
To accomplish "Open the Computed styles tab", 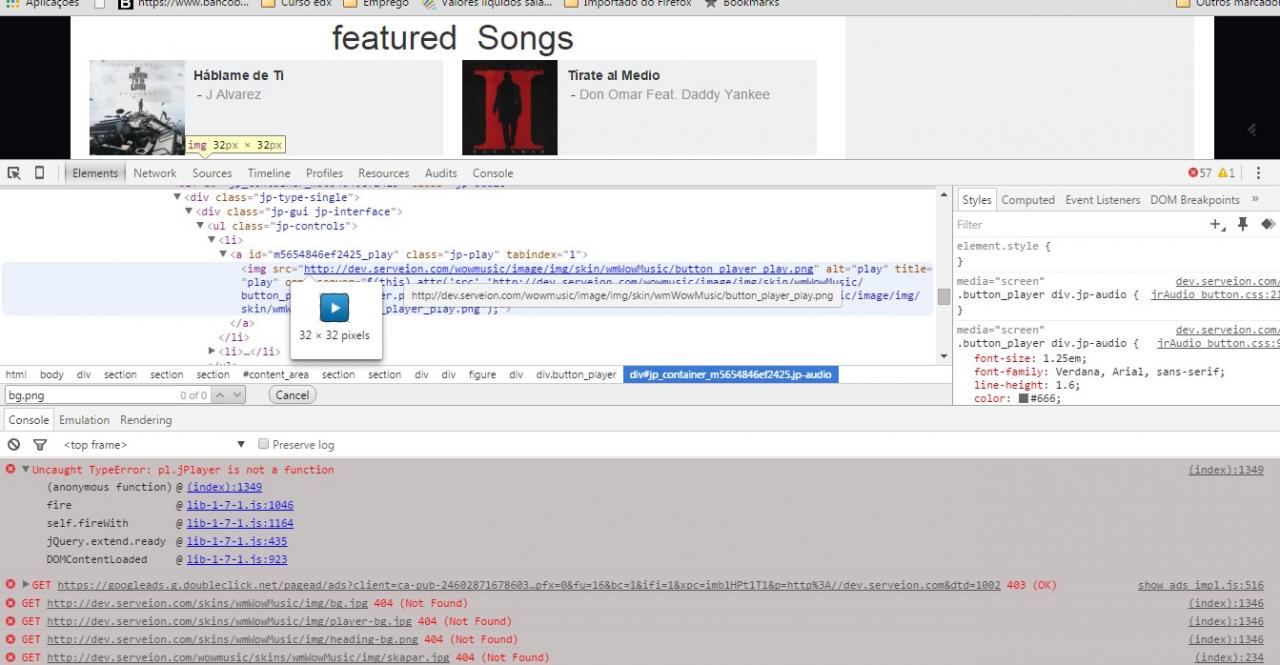I will 1028,200.
